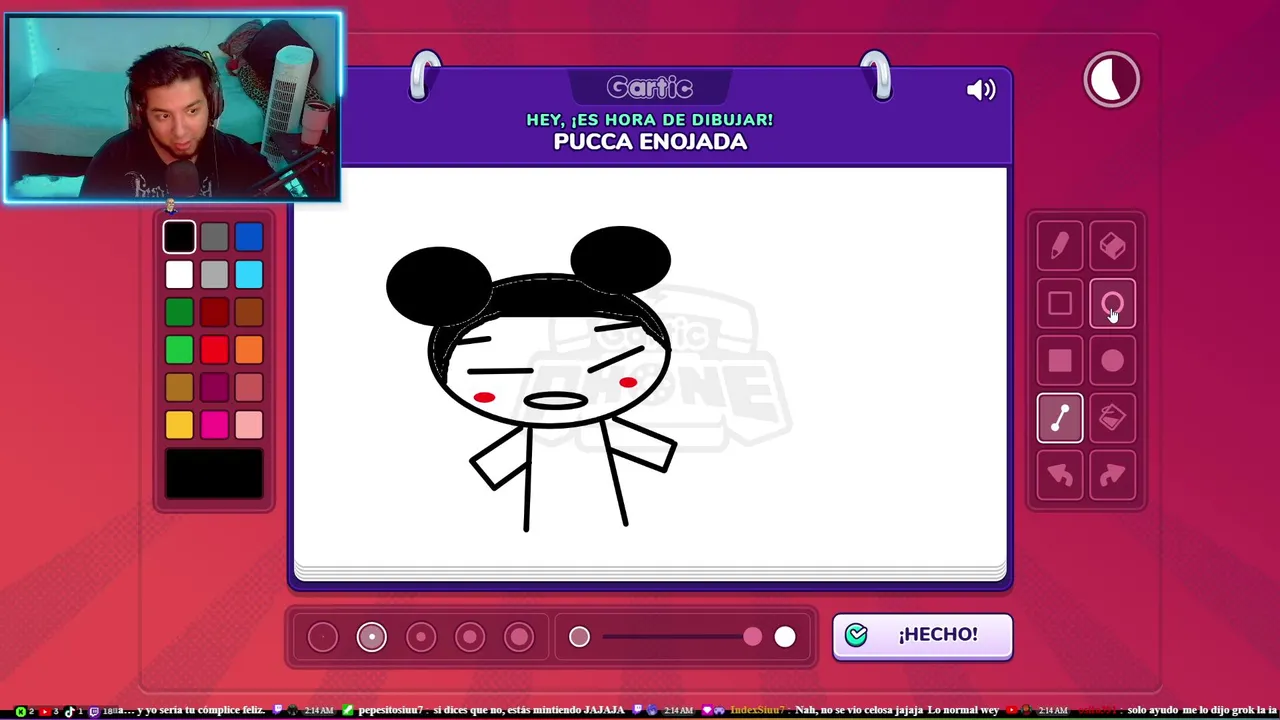
Task: Pick the dark gray color swatch
Action: point(214,237)
